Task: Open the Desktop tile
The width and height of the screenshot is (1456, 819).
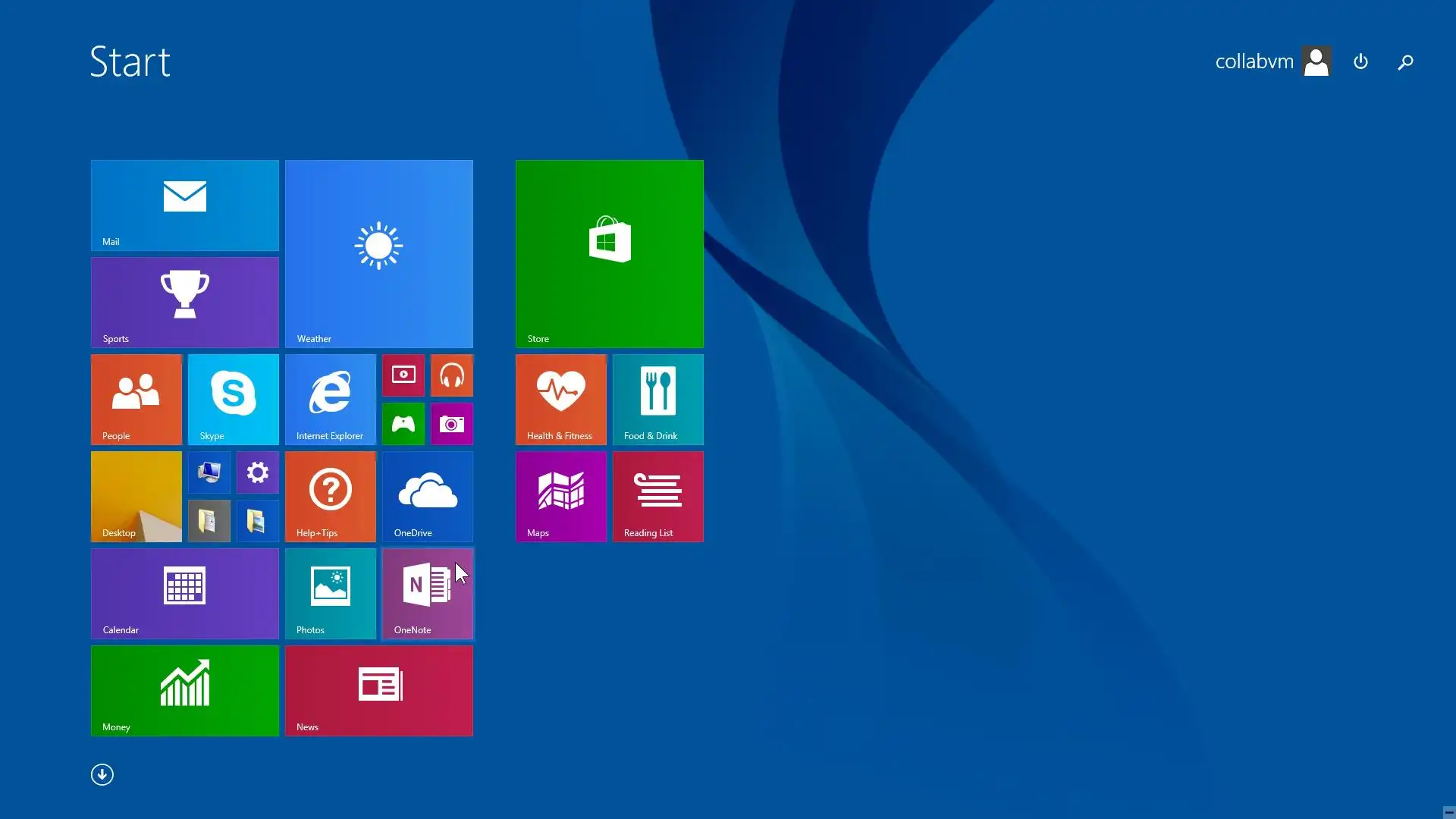Action: pyautogui.click(x=136, y=496)
